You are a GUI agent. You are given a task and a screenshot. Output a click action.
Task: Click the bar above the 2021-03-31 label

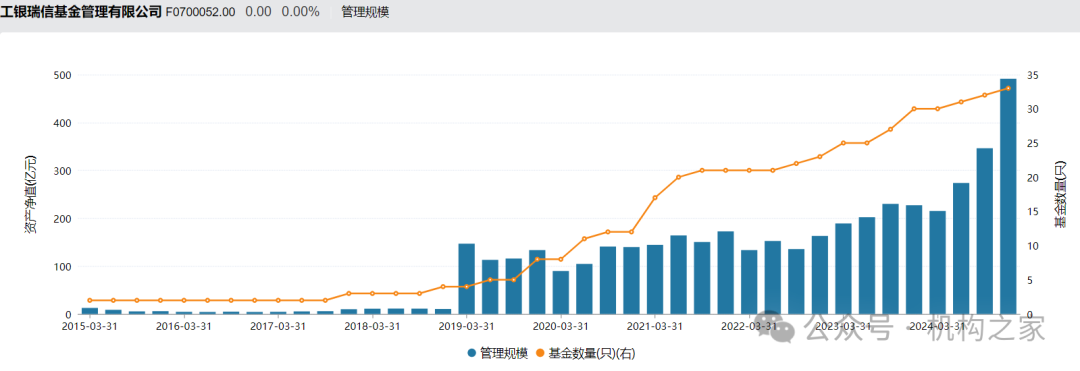[x=655, y=279]
